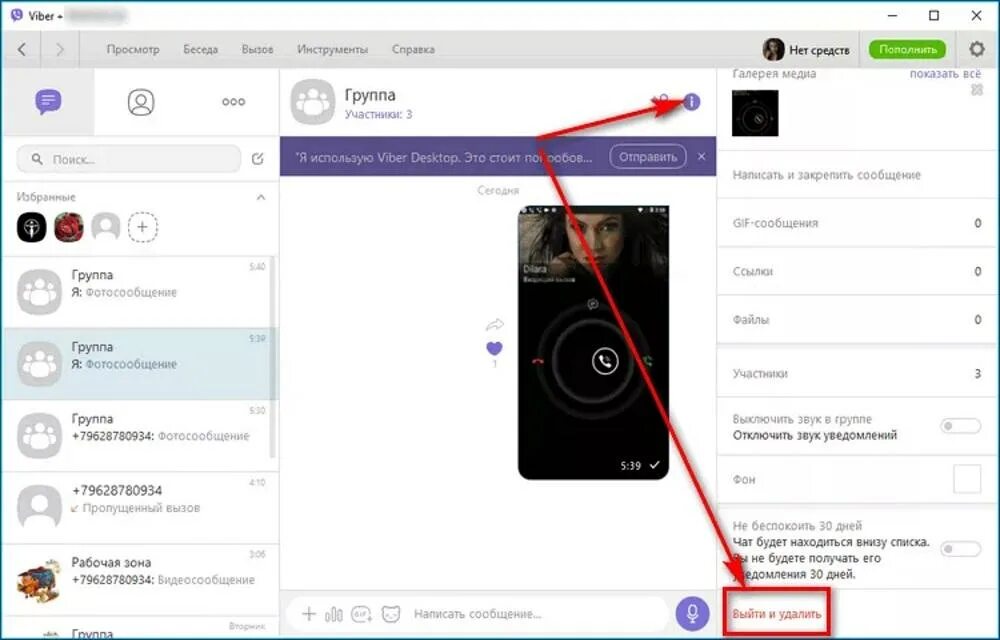Record a voice message with the microphone

pyautogui.click(x=692, y=614)
